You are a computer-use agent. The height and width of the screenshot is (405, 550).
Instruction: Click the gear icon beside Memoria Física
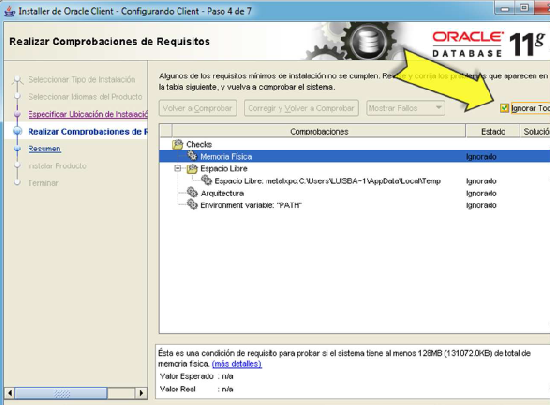pyautogui.click(x=192, y=156)
